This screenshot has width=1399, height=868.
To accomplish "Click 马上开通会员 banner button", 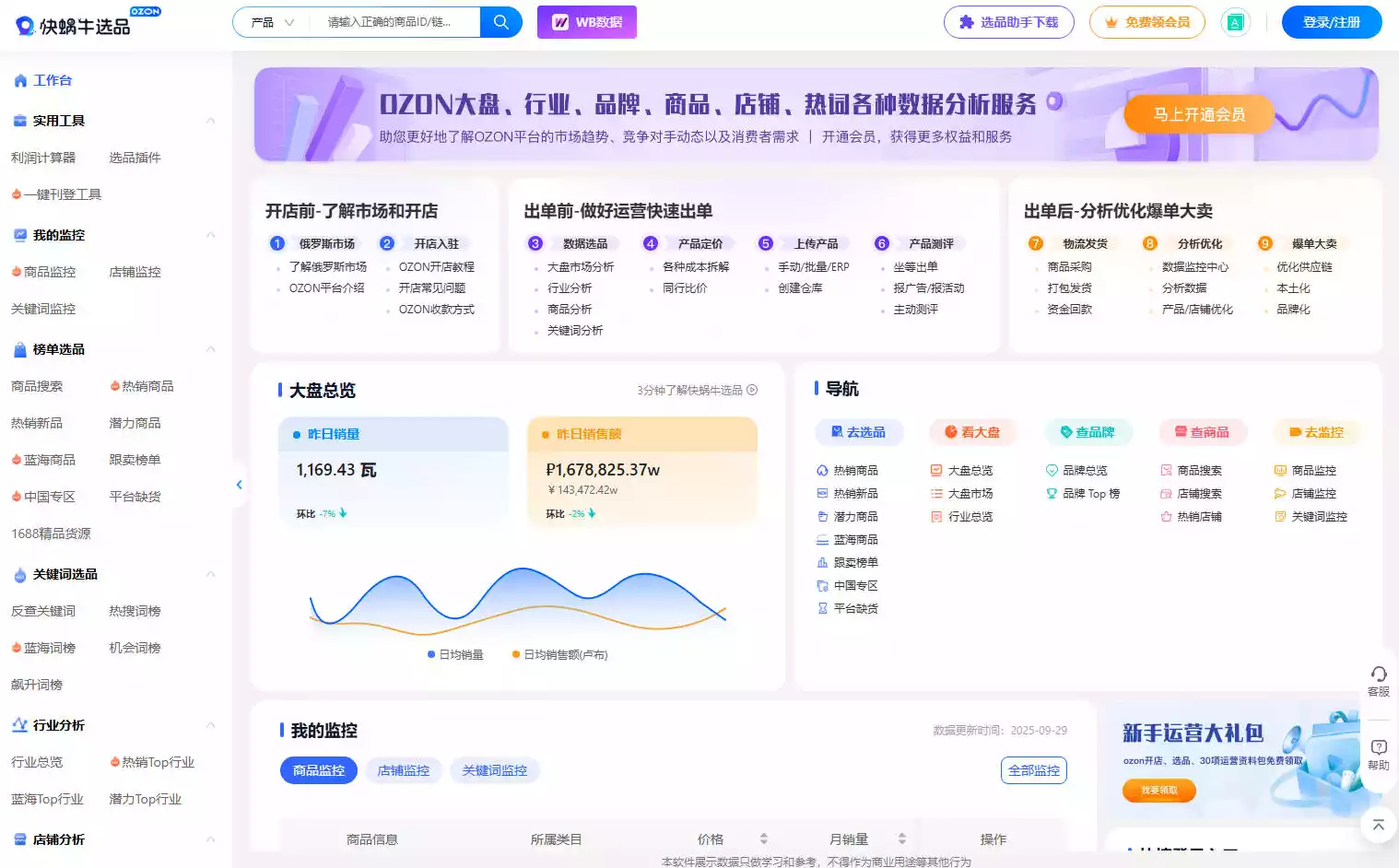I will (1199, 114).
